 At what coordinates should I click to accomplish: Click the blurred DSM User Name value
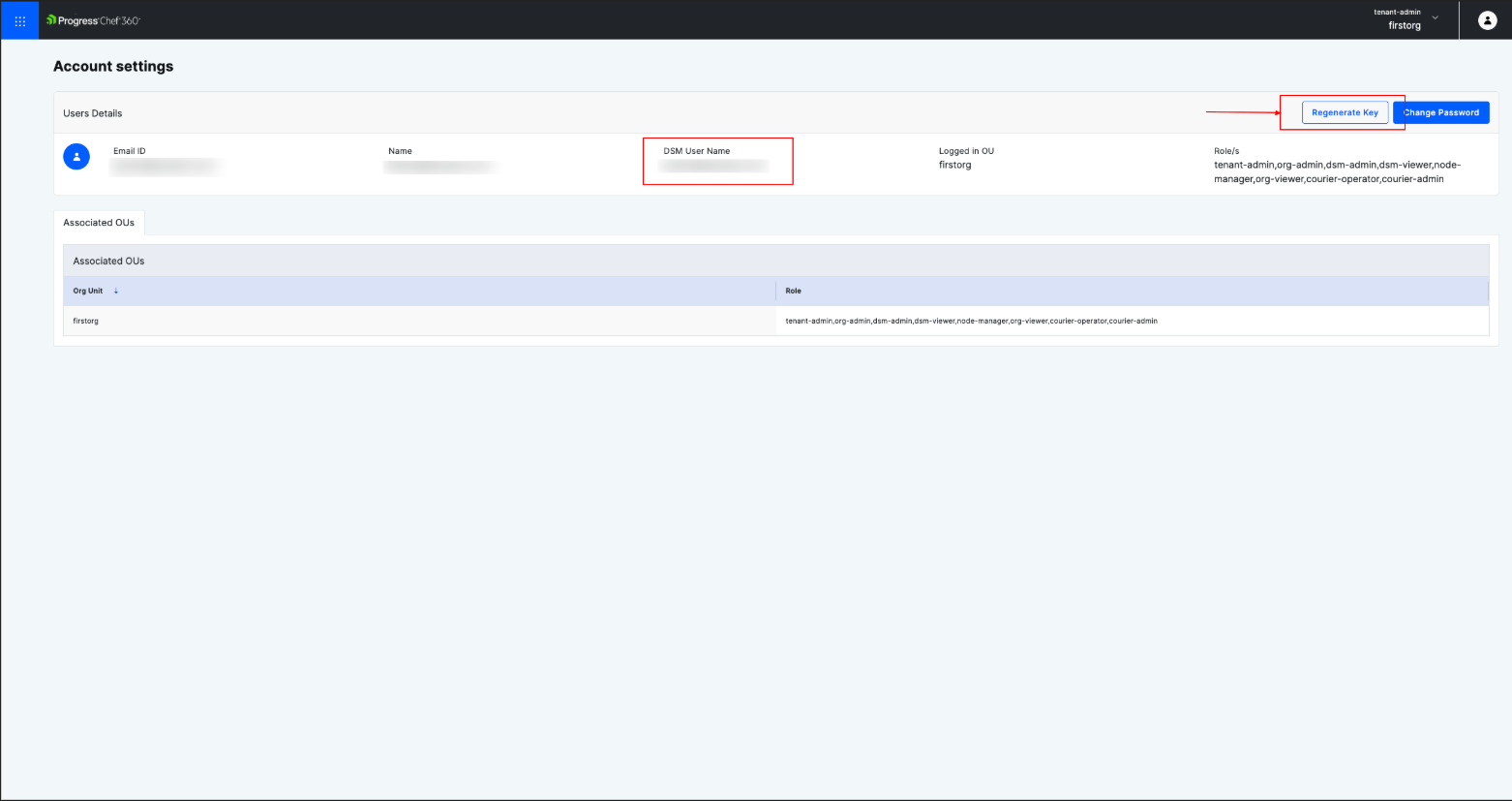click(714, 167)
